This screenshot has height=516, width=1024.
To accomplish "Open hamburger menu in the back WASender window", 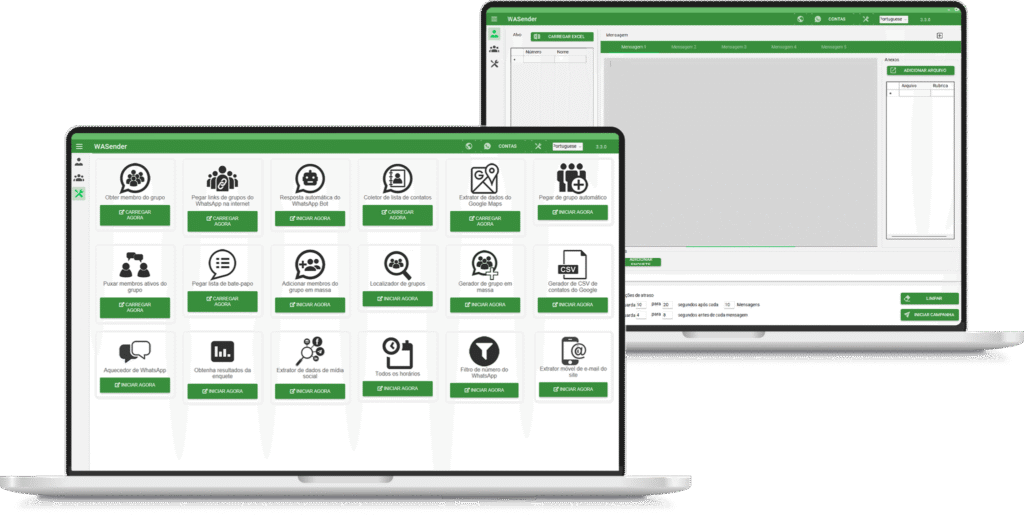I will 494,19.
